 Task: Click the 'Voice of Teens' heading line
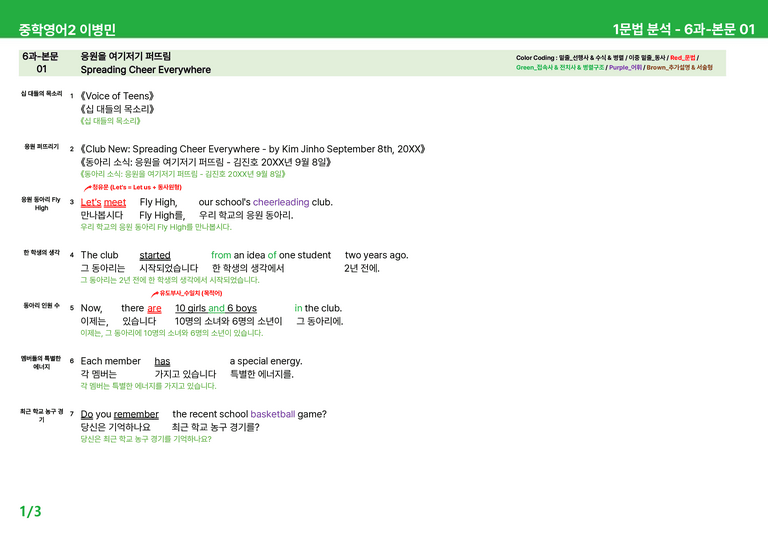pos(117,96)
